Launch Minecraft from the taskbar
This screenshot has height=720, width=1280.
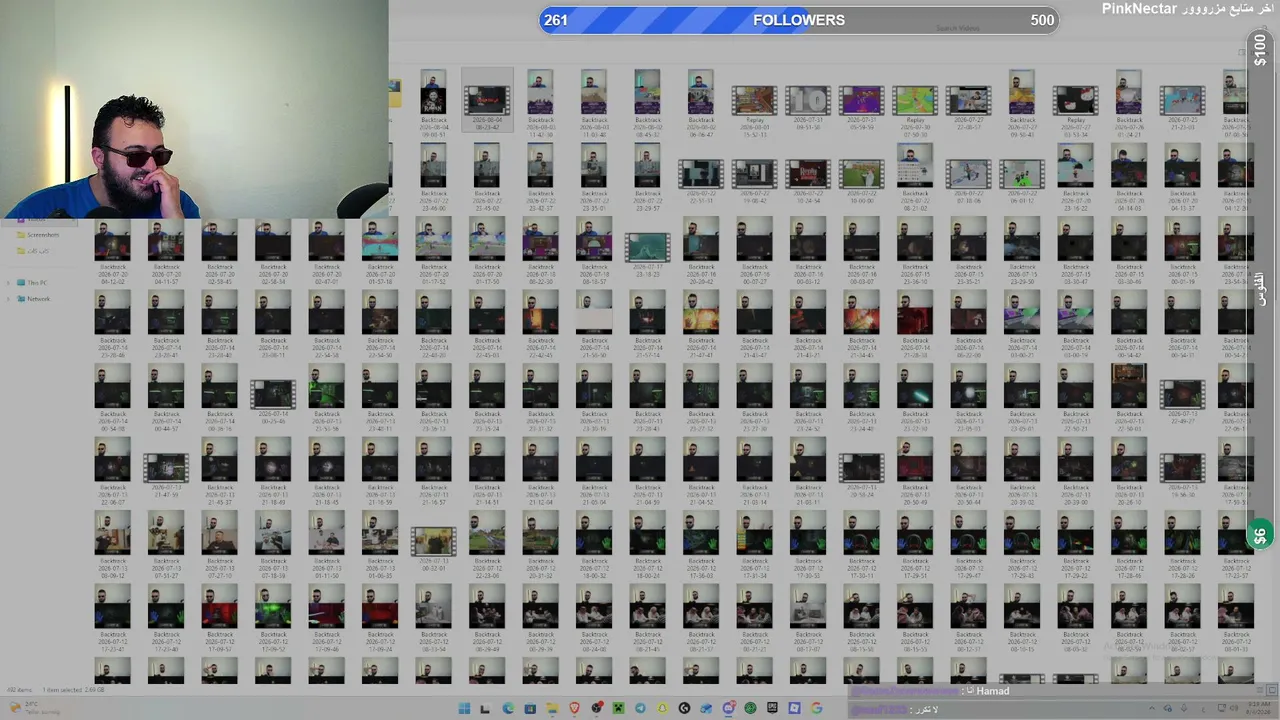[618, 709]
